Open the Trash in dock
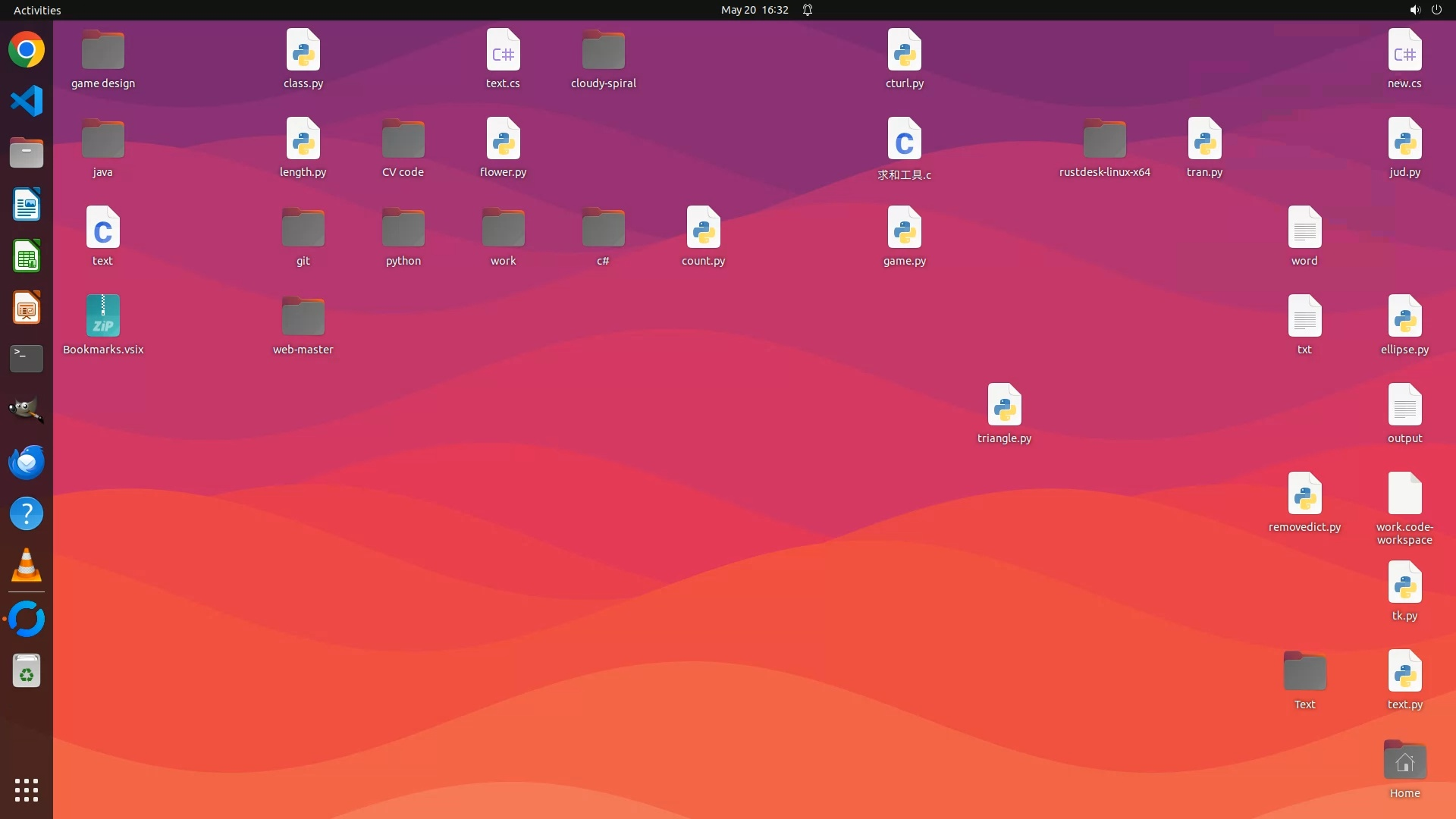Image resolution: width=1456 pixels, height=819 pixels. click(x=27, y=671)
